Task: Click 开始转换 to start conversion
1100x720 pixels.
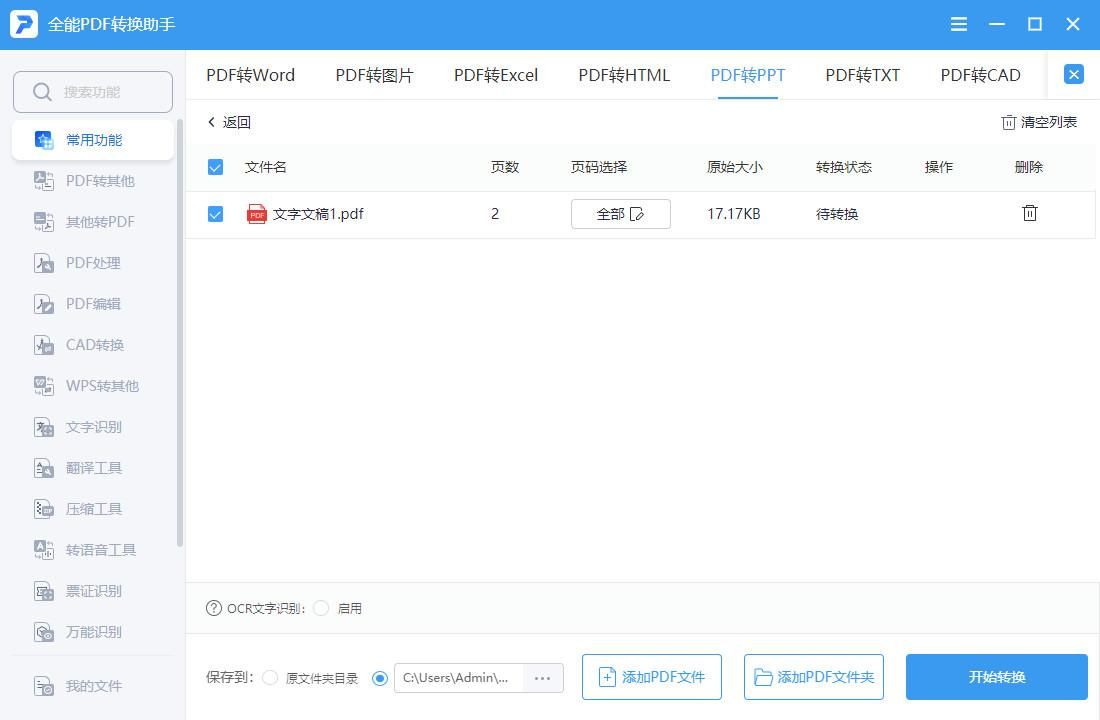Action: tap(996, 677)
